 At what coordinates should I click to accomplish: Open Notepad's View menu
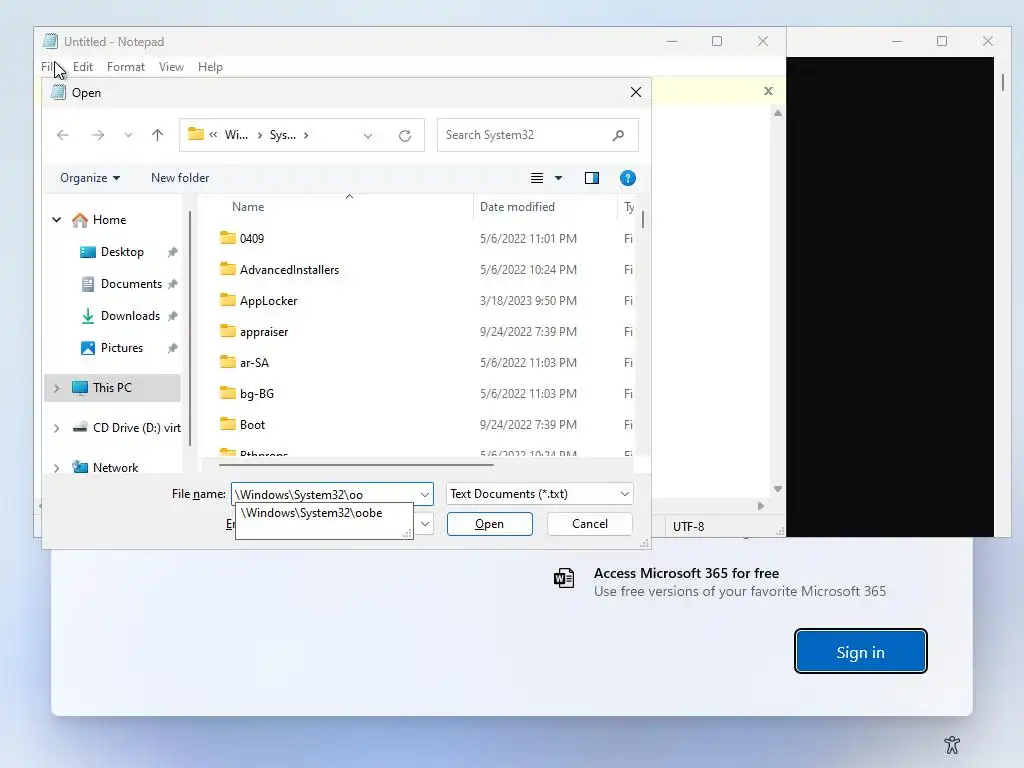[x=171, y=67]
